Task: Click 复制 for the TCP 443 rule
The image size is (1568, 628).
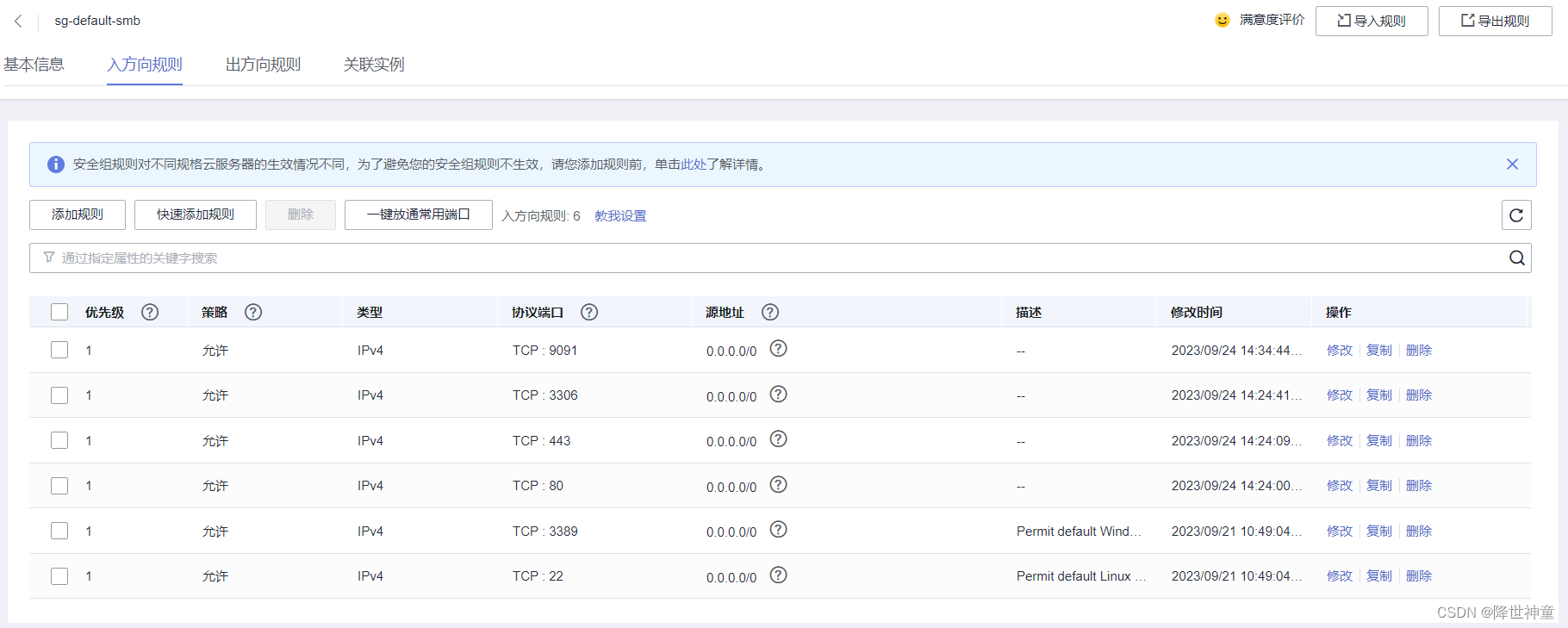Action: [1379, 441]
